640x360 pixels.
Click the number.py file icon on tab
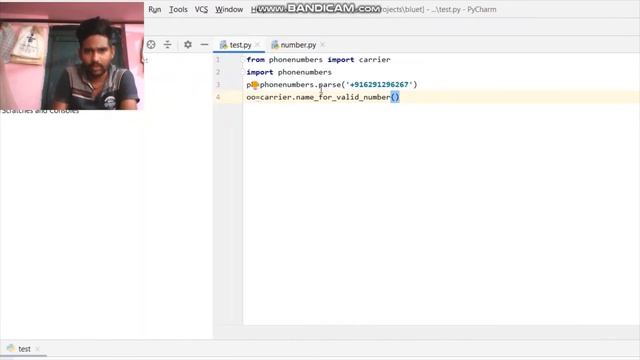tap(275, 45)
